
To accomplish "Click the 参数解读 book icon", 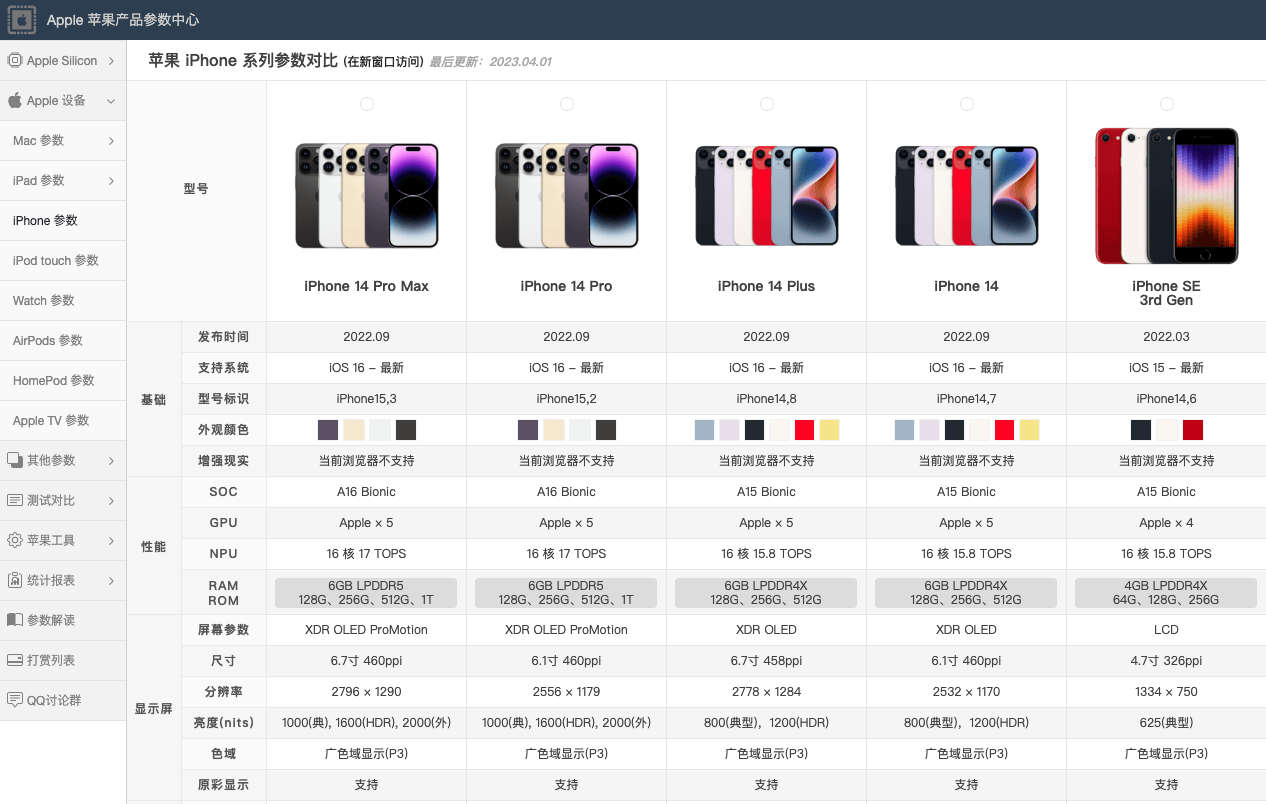I will click(x=14, y=620).
